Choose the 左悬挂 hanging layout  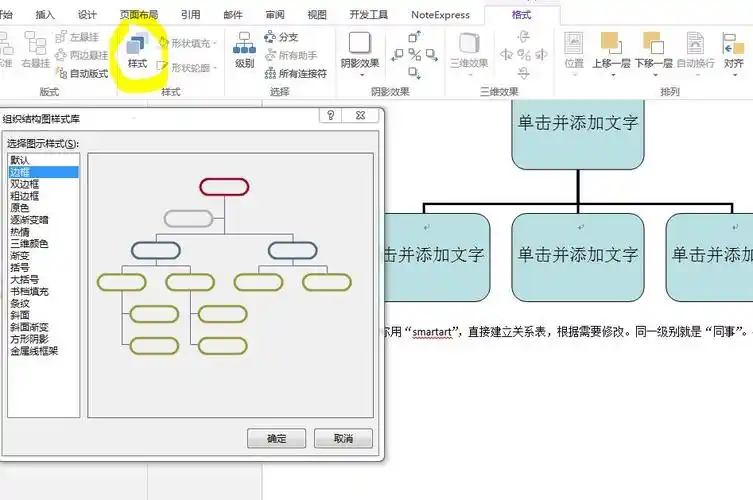click(77, 37)
